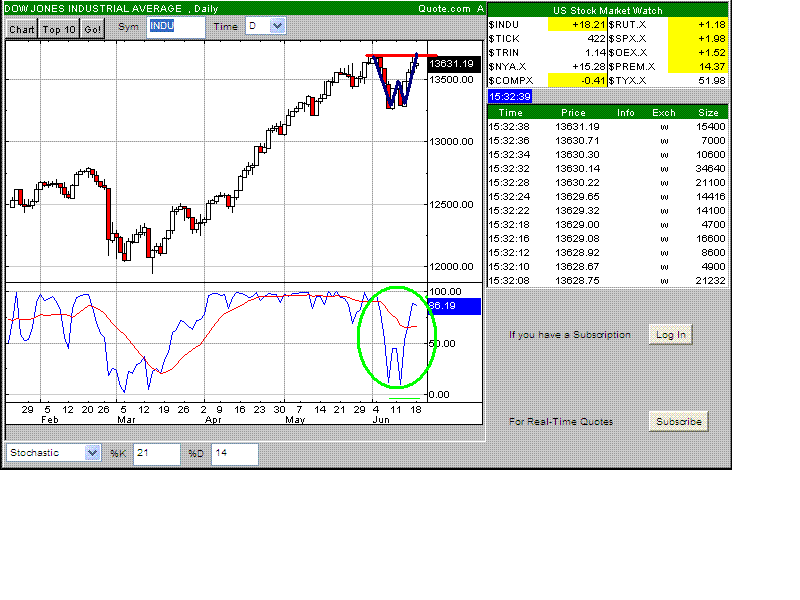Click the 12000.00 price axis label

click(451, 267)
